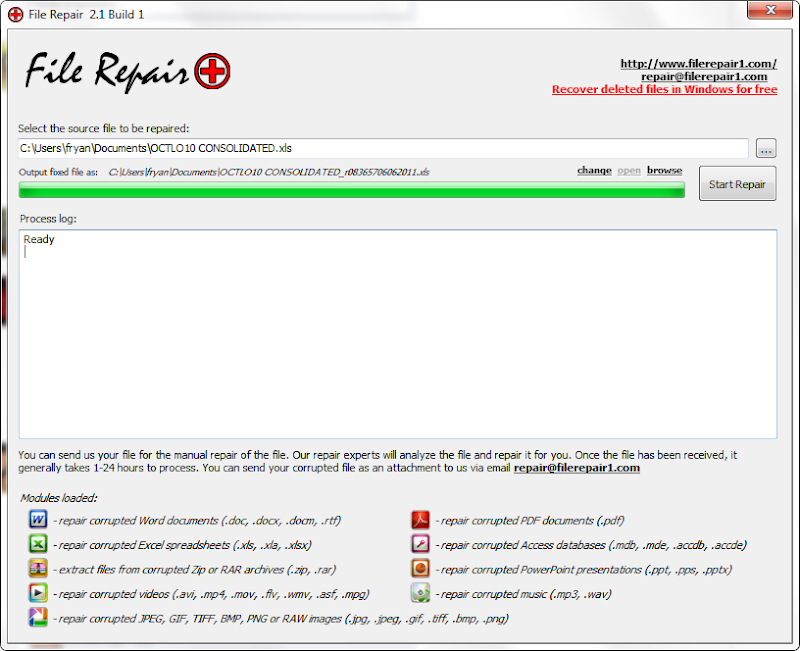Start the repair process
The height and width of the screenshot is (651, 800).
point(737,184)
